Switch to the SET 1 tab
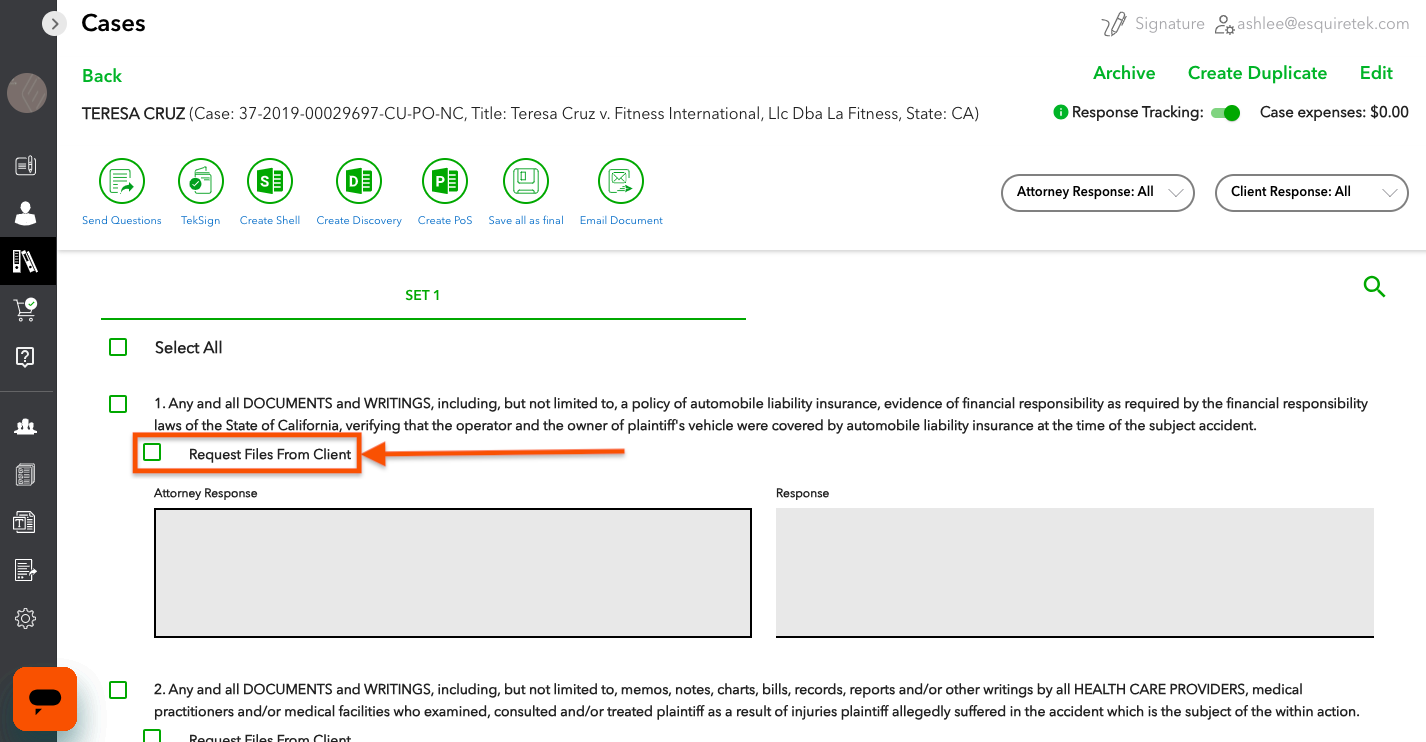The image size is (1426, 742). [x=422, y=295]
